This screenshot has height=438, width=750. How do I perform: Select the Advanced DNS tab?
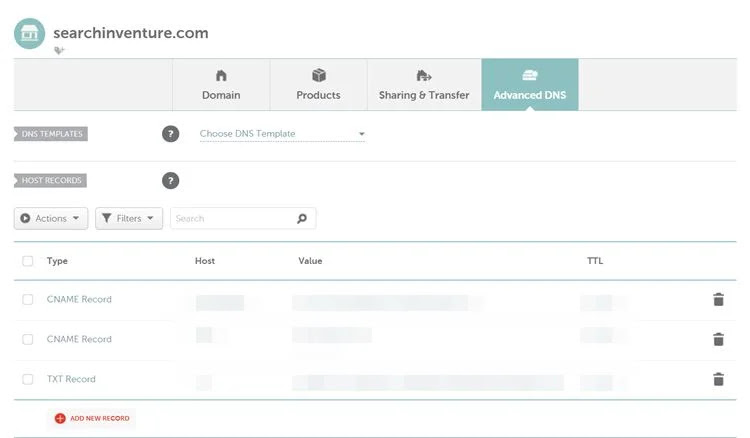coord(530,85)
